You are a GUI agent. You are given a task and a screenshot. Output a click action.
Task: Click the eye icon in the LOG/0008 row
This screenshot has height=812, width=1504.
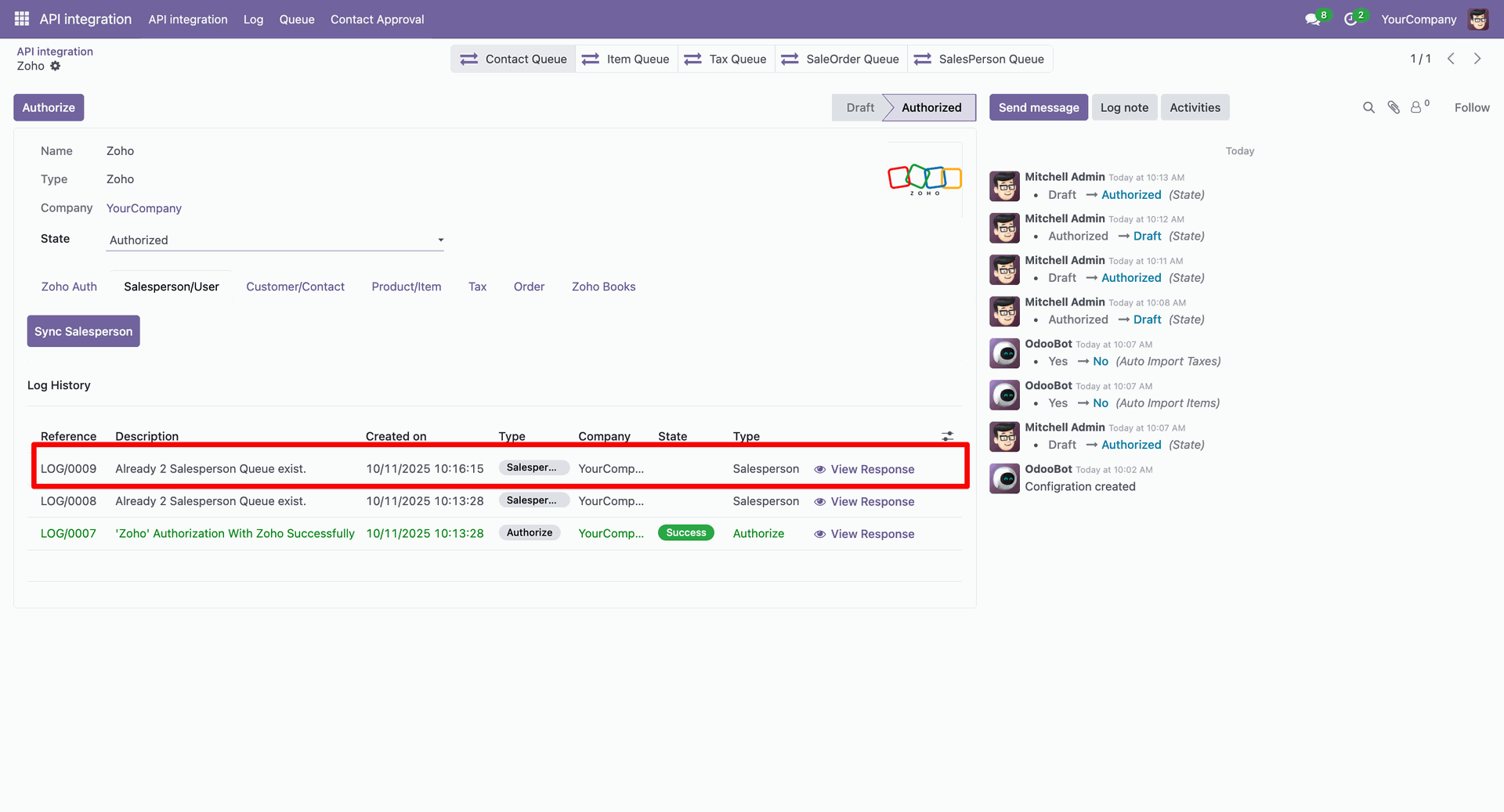coord(819,502)
